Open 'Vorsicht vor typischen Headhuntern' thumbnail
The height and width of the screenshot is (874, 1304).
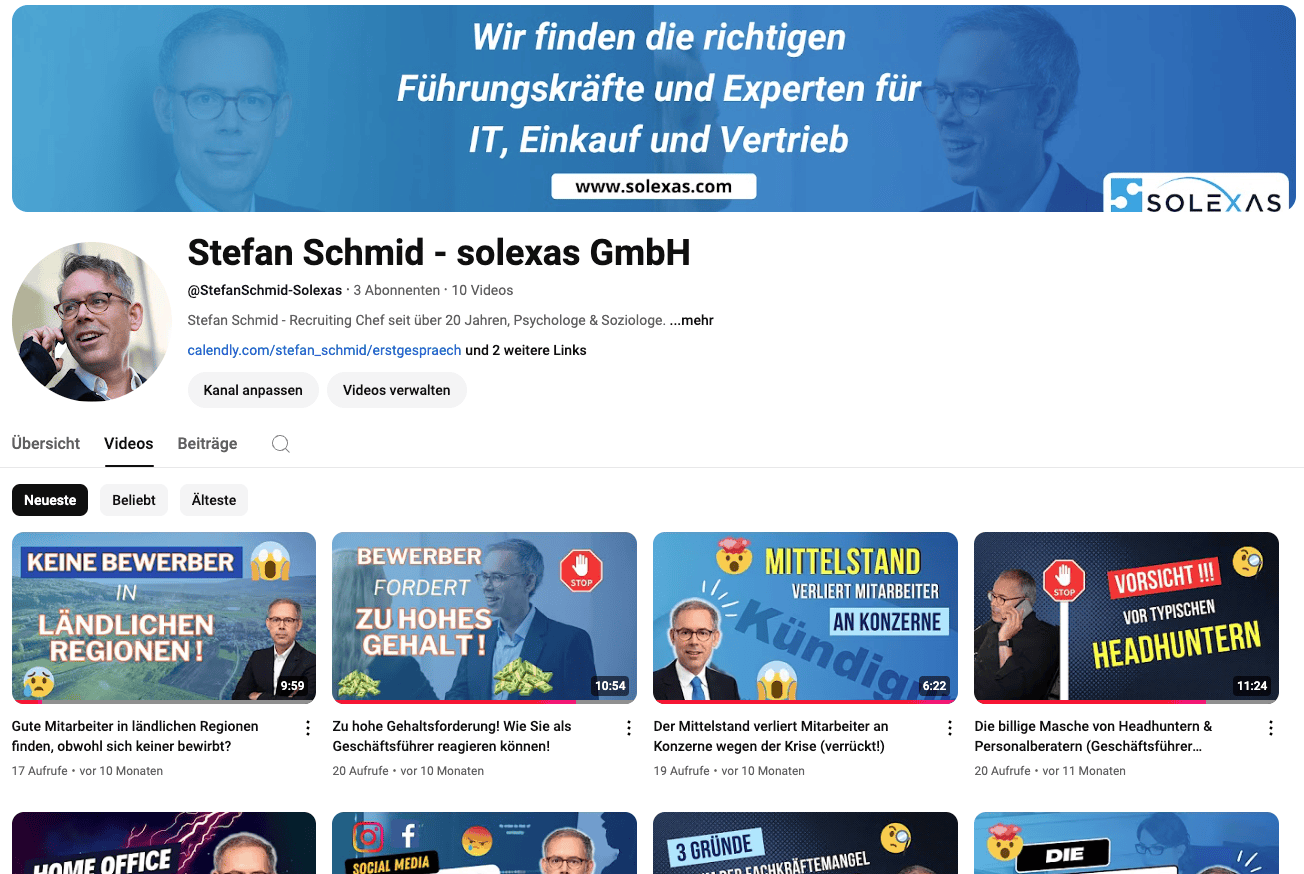(1126, 617)
